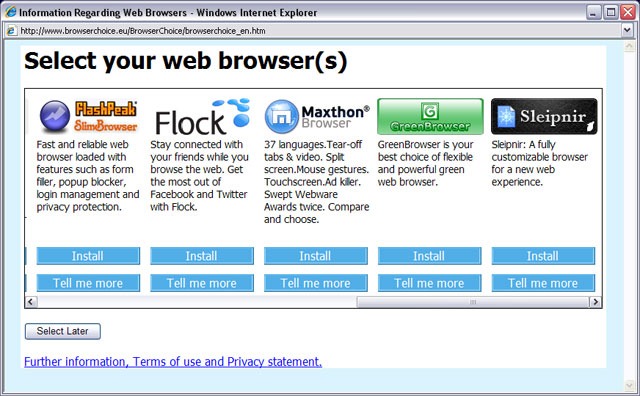
Task: Click the Flock browser logo
Action: (x=202, y=116)
